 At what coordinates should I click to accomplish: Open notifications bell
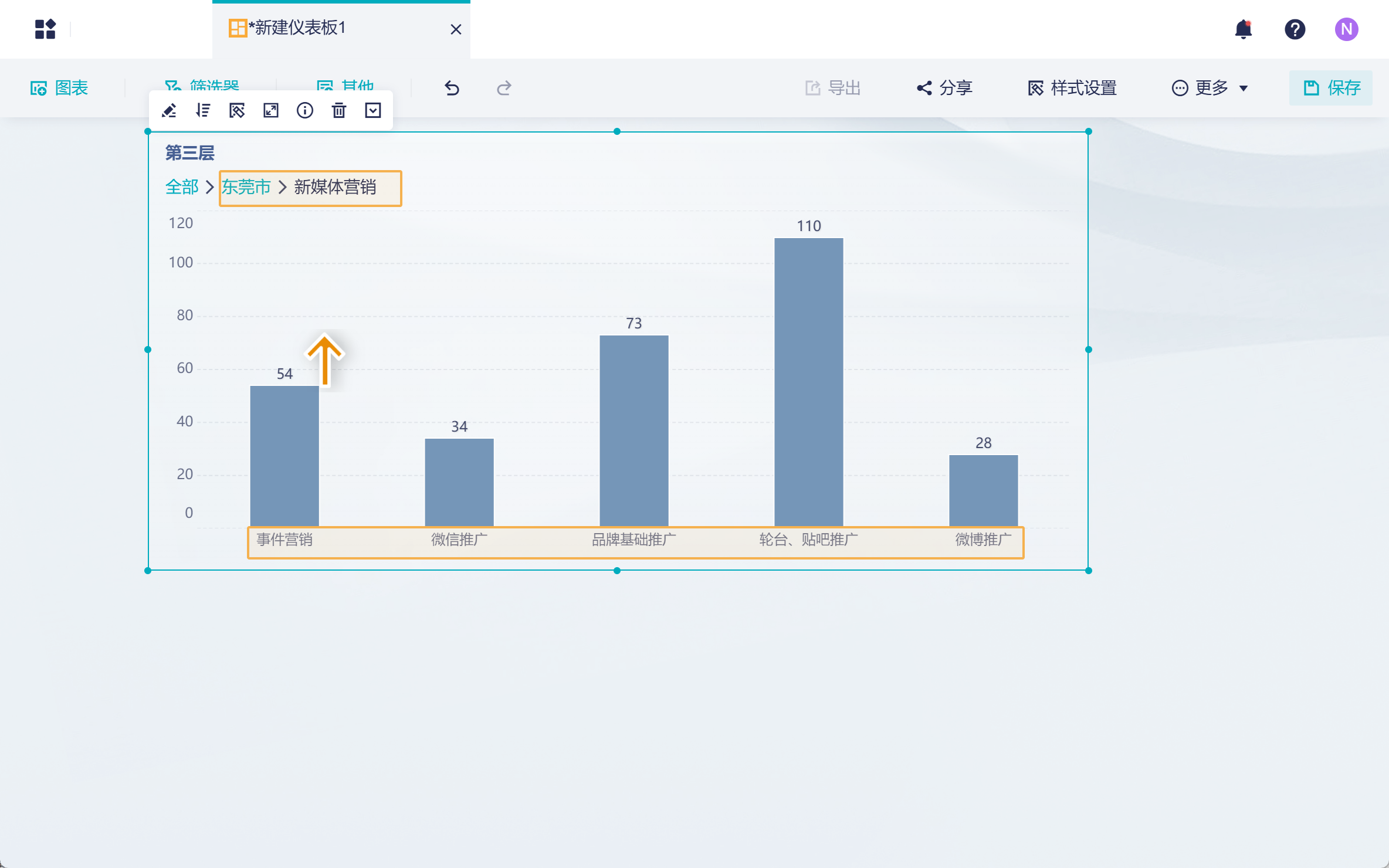1243,29
